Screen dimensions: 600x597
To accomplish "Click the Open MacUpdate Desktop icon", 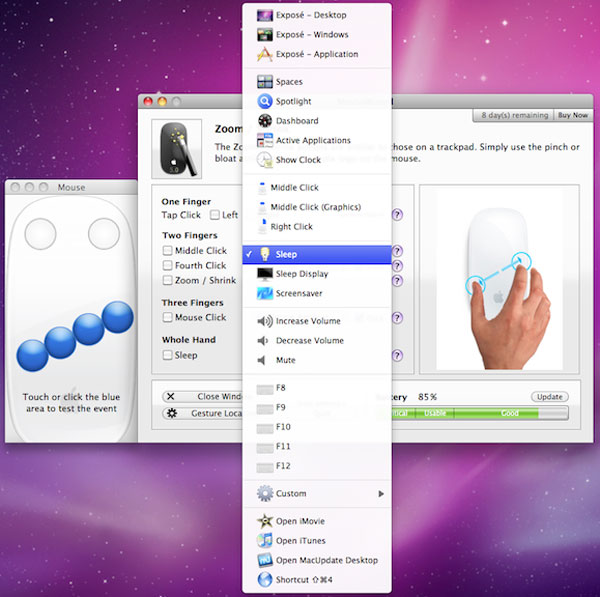I will click(264, 560).
